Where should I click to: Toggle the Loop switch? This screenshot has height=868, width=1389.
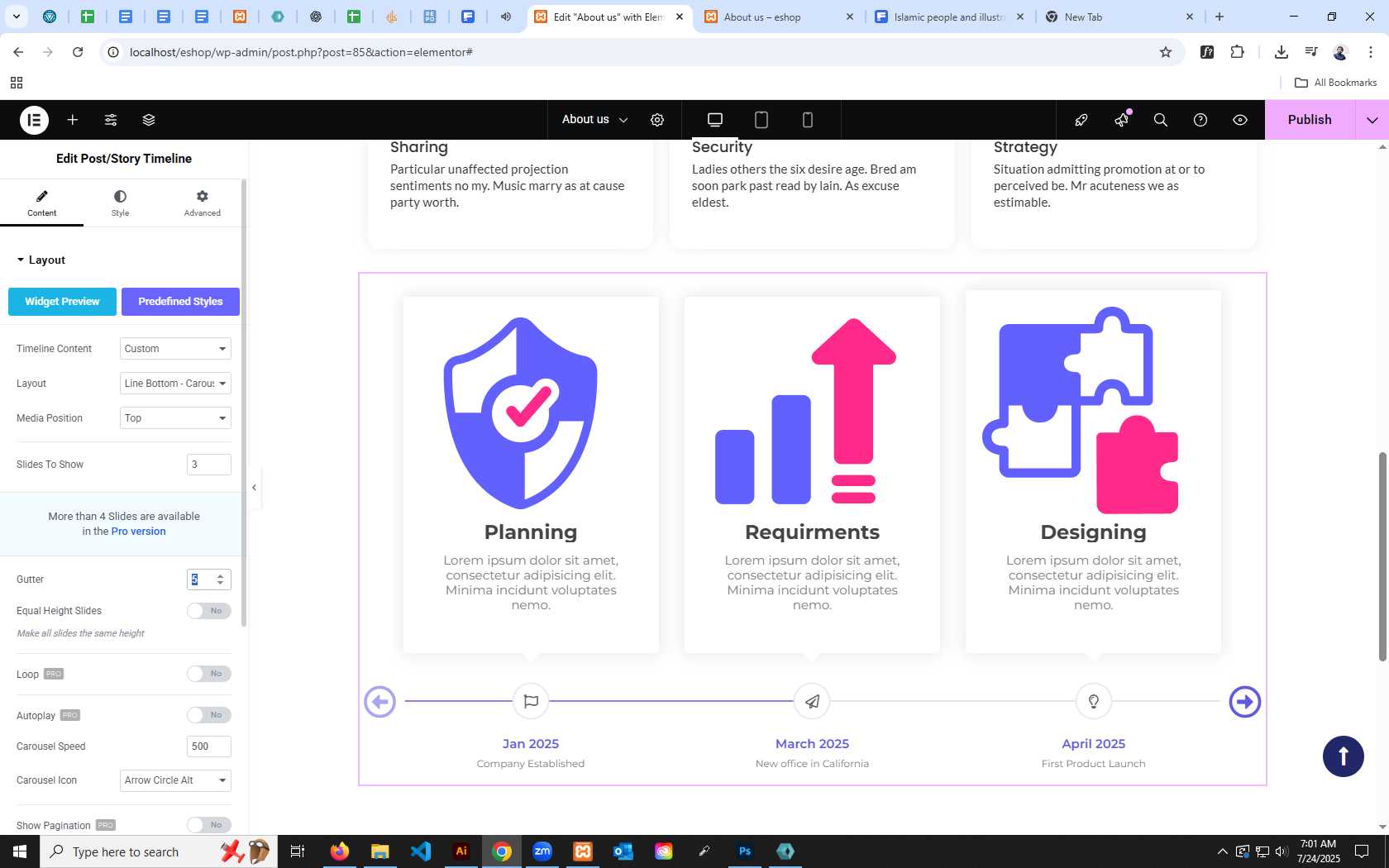208,674
